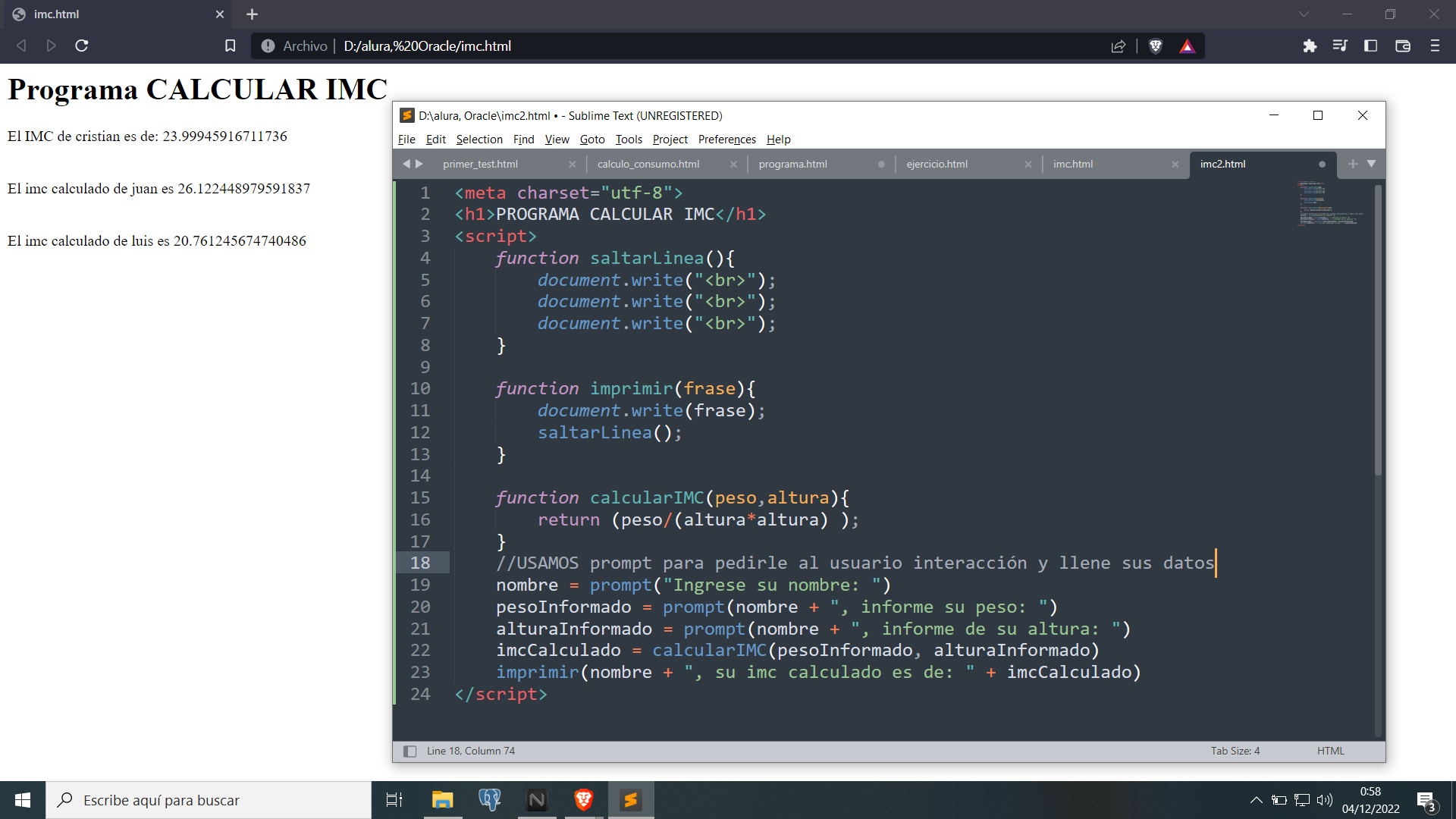Click the site info warning icon
Screen dimensions: 1456x819
pyautogui.click(x=268, y=46)
